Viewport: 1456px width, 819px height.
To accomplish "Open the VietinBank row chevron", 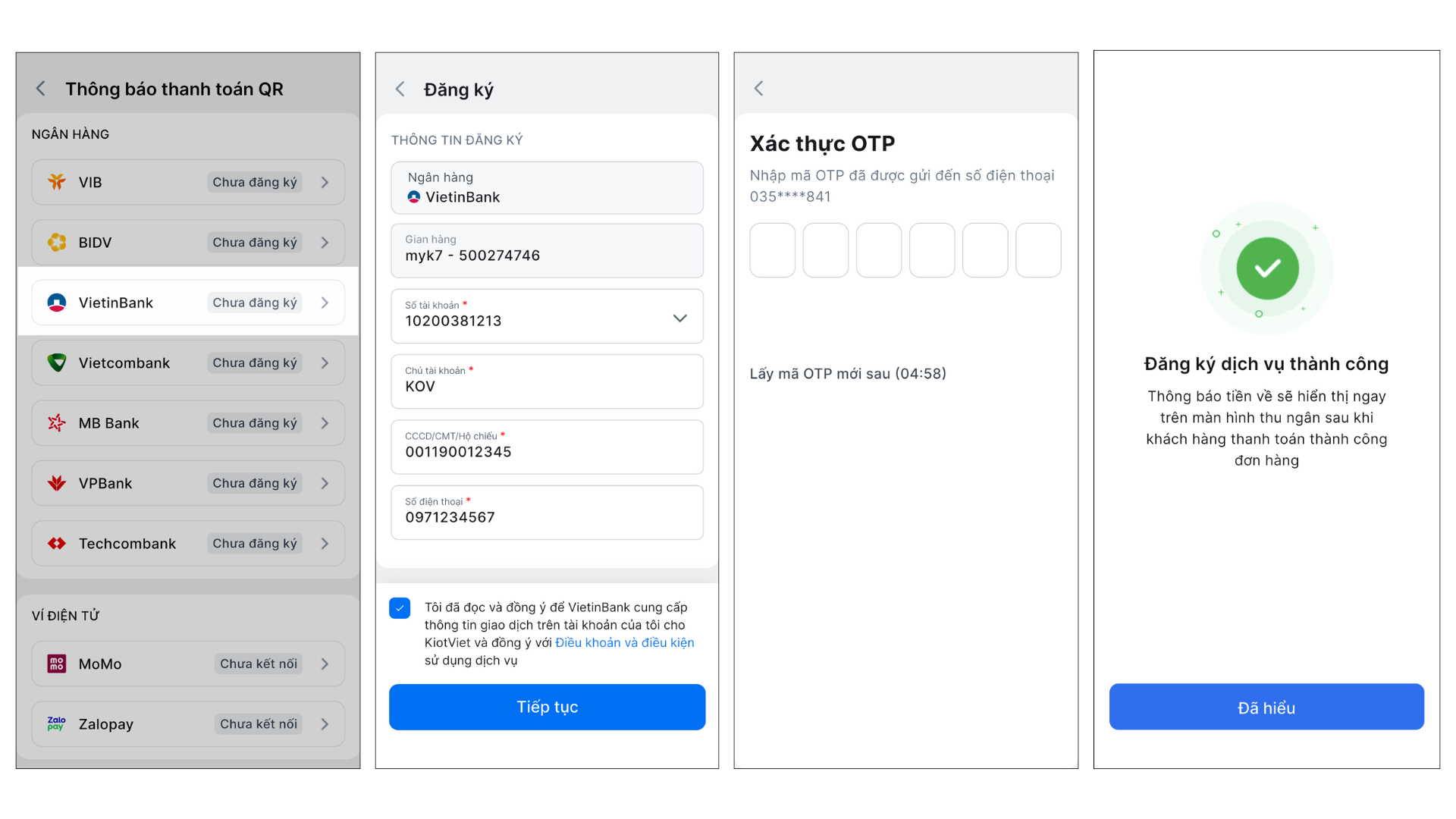I will point(325,303).
